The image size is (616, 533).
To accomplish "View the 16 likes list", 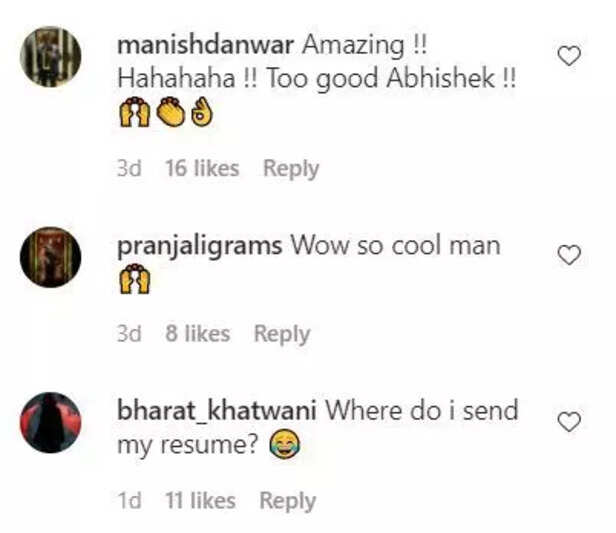I will pos(202,169).
